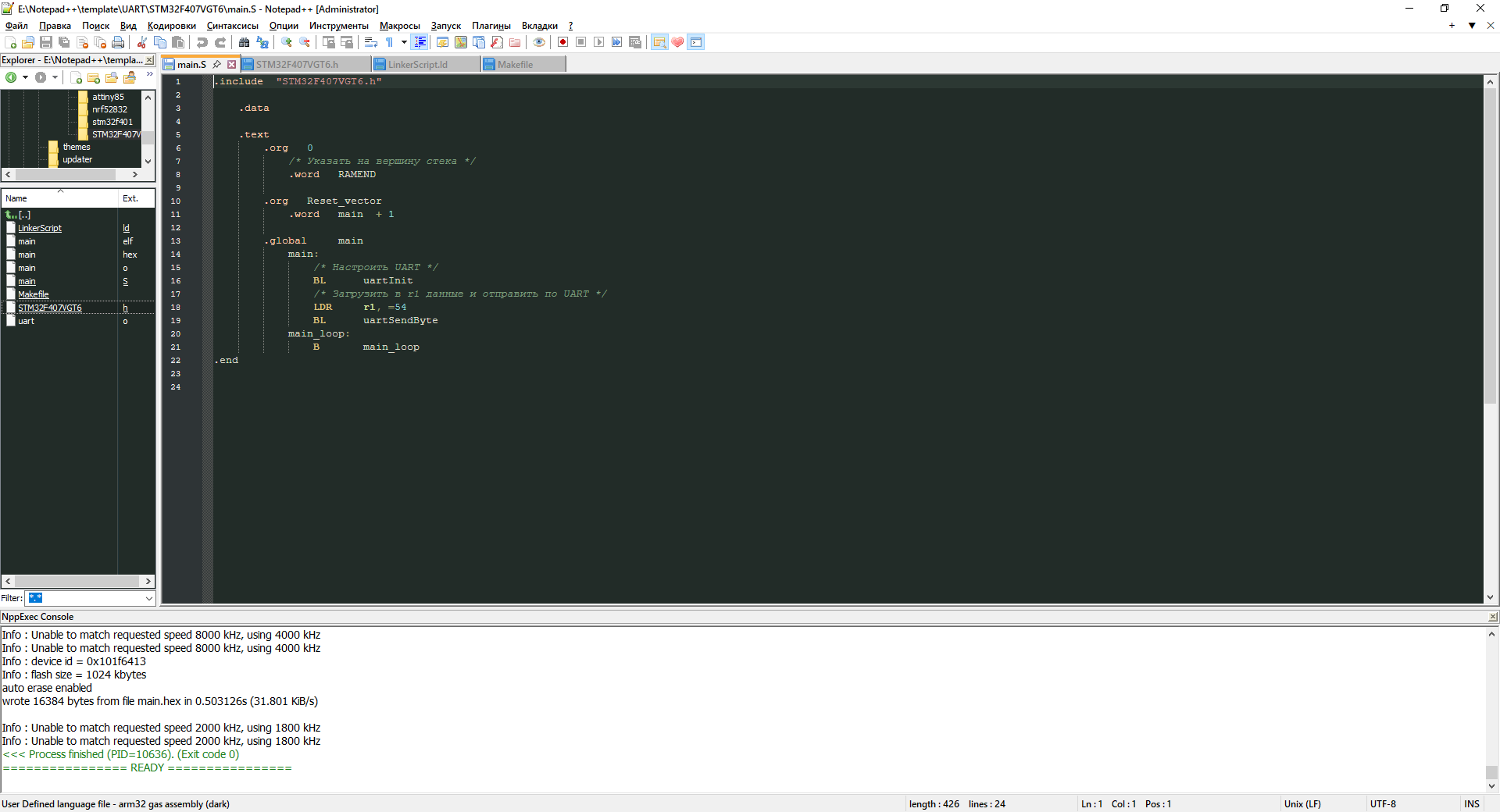
Task: Redo the edit via toolbar arrow
Action: tap(220, 42)
